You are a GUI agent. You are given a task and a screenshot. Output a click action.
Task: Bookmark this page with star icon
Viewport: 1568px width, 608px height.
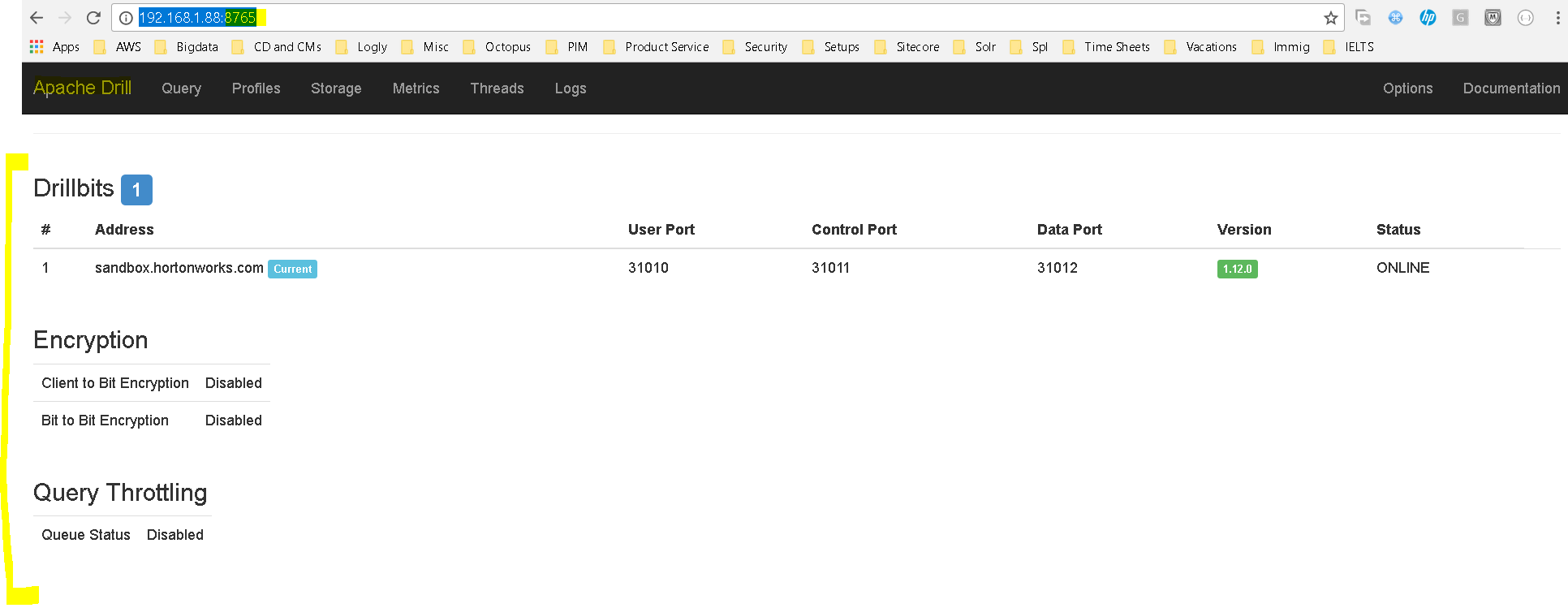1330,18
